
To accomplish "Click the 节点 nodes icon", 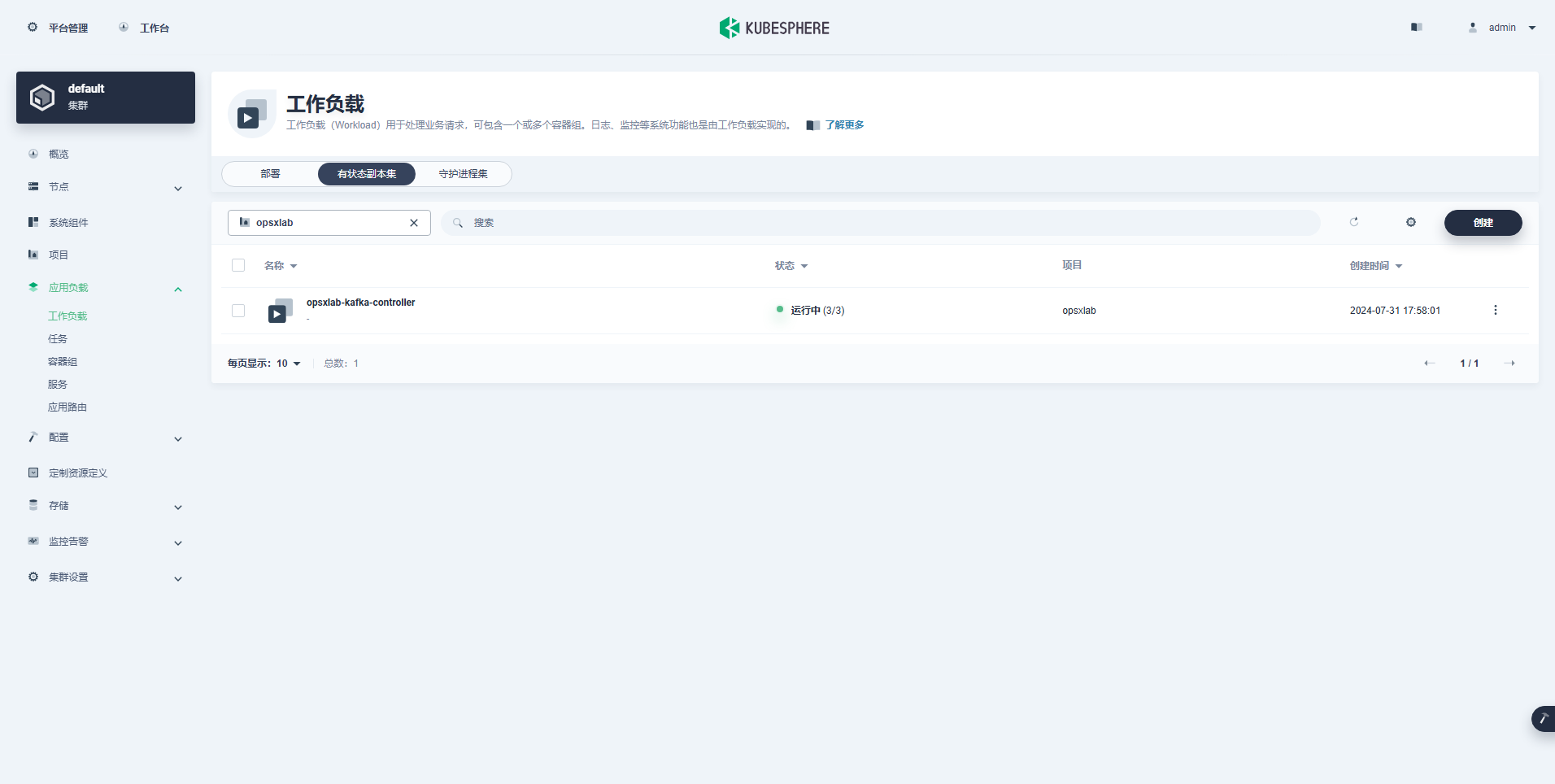I will coord(33,186).
